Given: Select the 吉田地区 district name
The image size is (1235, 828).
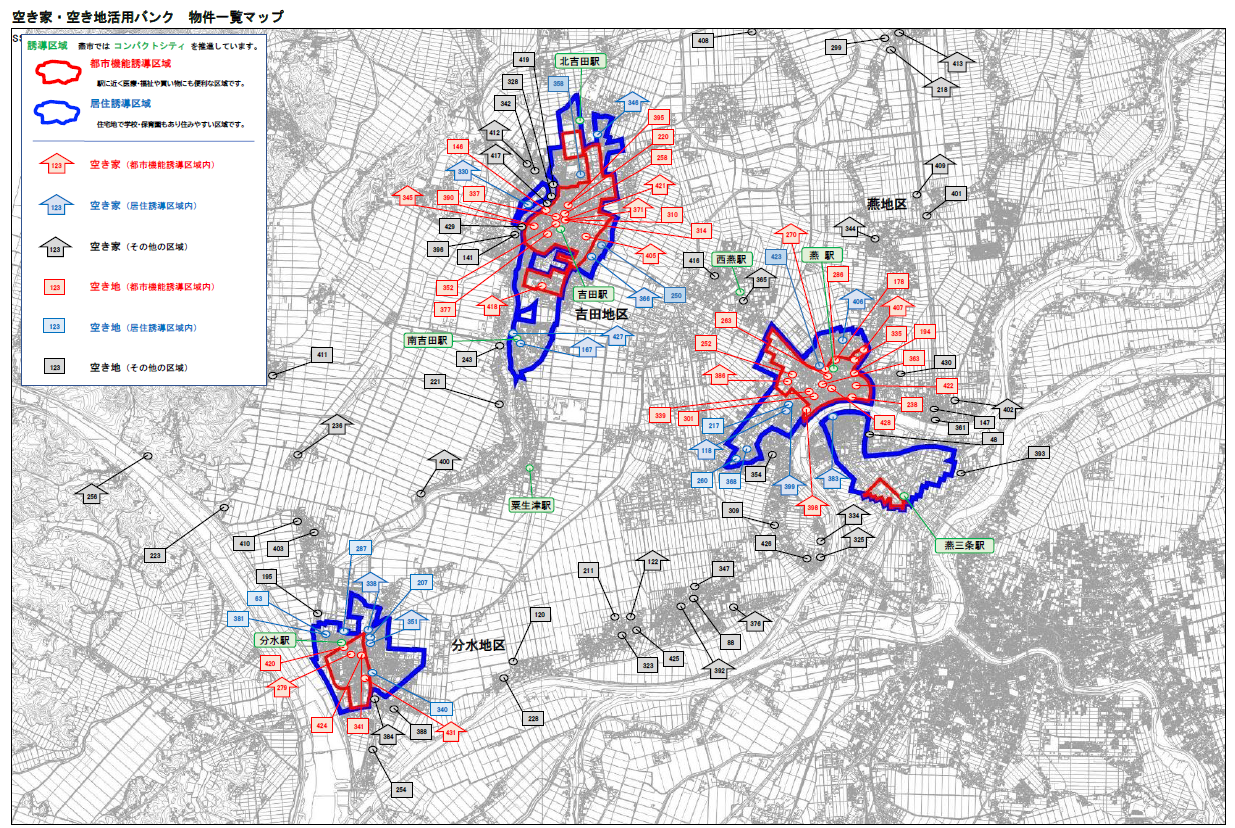Looking at the screenshot, I should pyautogui.click(x=601, y=314).
